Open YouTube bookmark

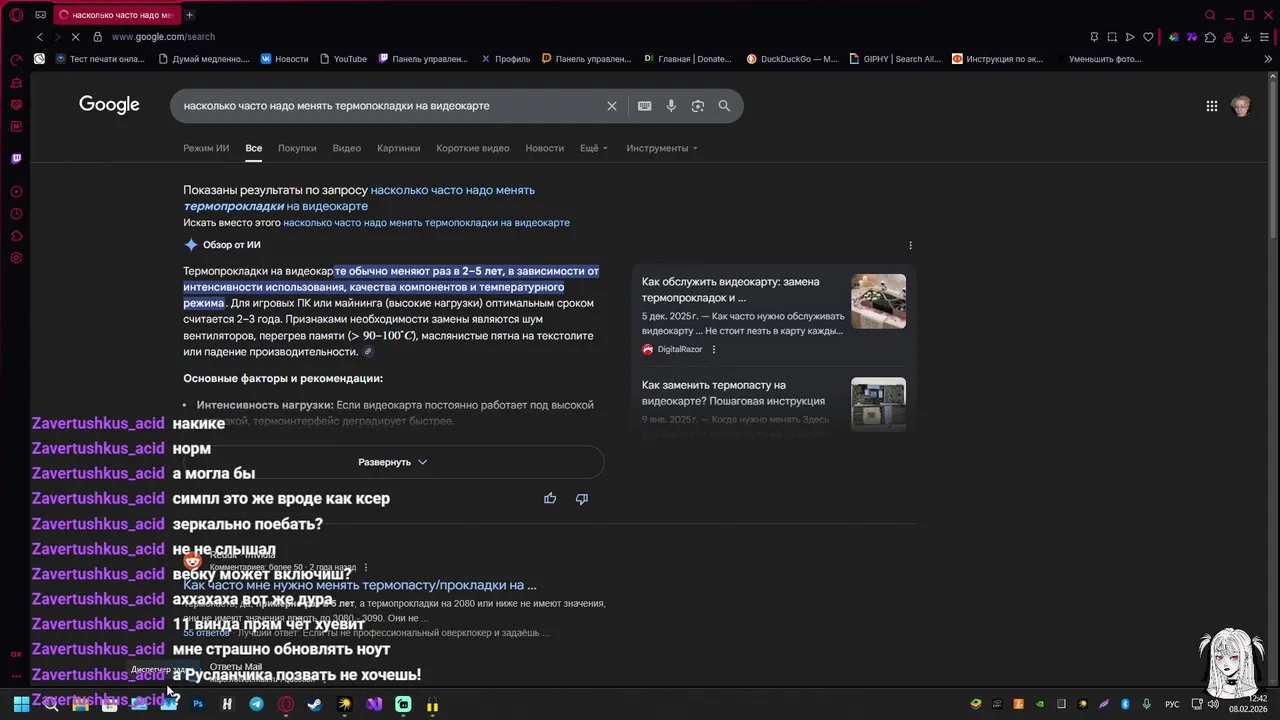click(343, 59)
